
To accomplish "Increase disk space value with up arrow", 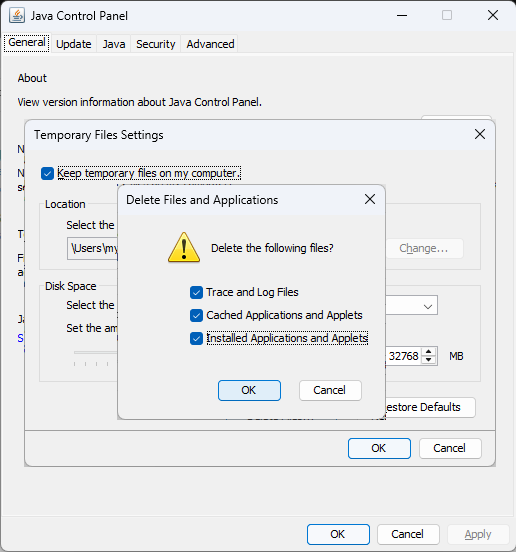I will click(x=428, y=352).
